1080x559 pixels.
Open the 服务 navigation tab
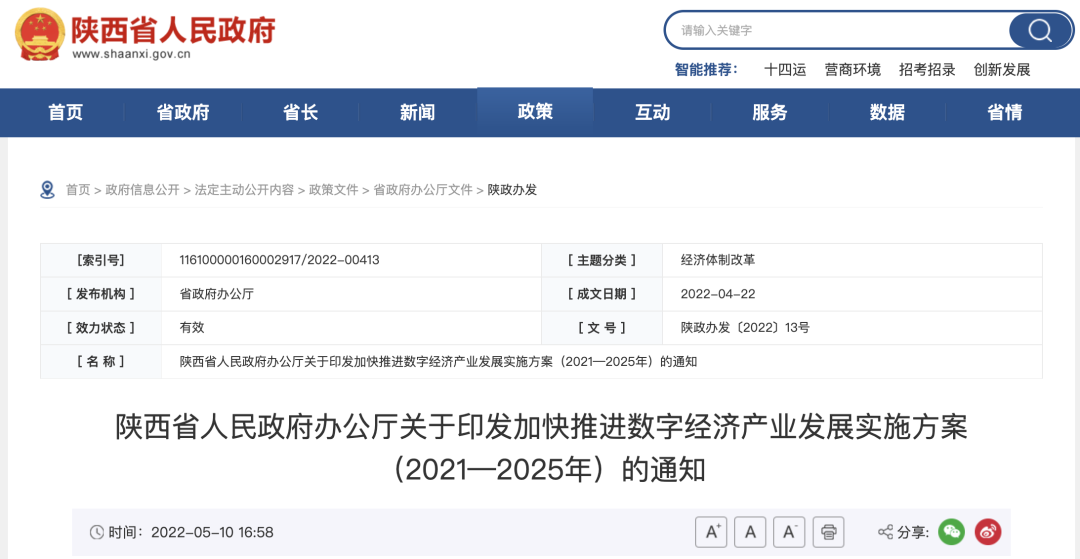[769, 112]
